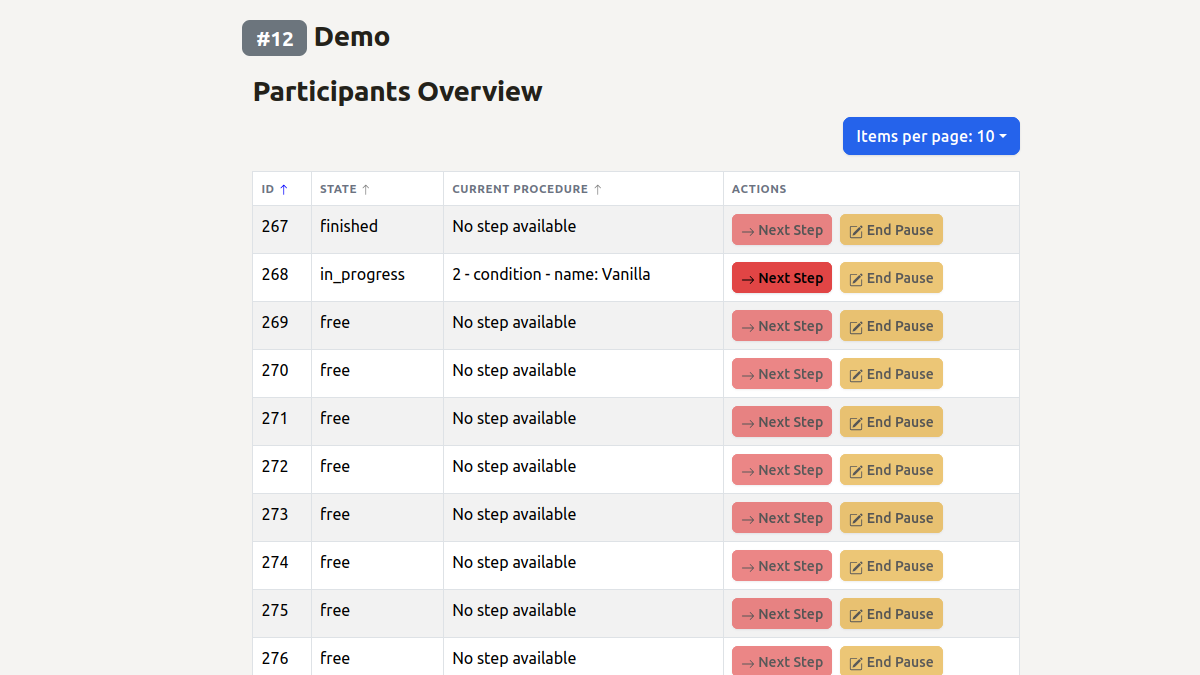The height and width of the screenshot is (675, 1200).
Task: Open the Items per page dropdown
Action: point(931,136)
